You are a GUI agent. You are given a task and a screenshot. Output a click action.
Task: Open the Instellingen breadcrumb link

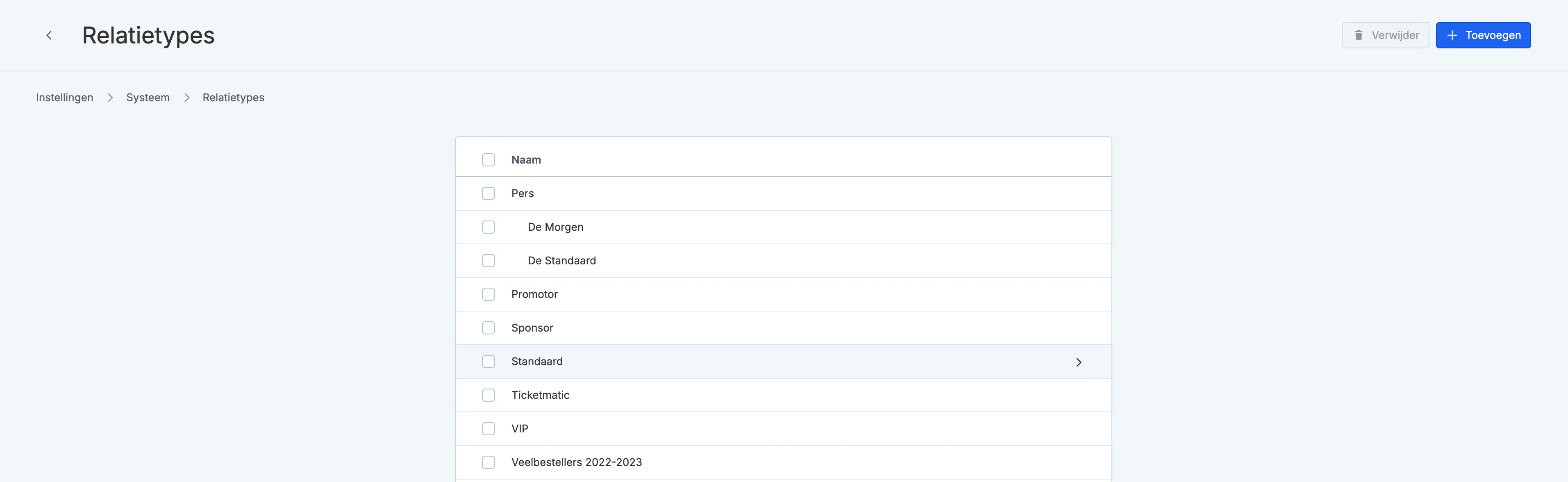[64, 98]
